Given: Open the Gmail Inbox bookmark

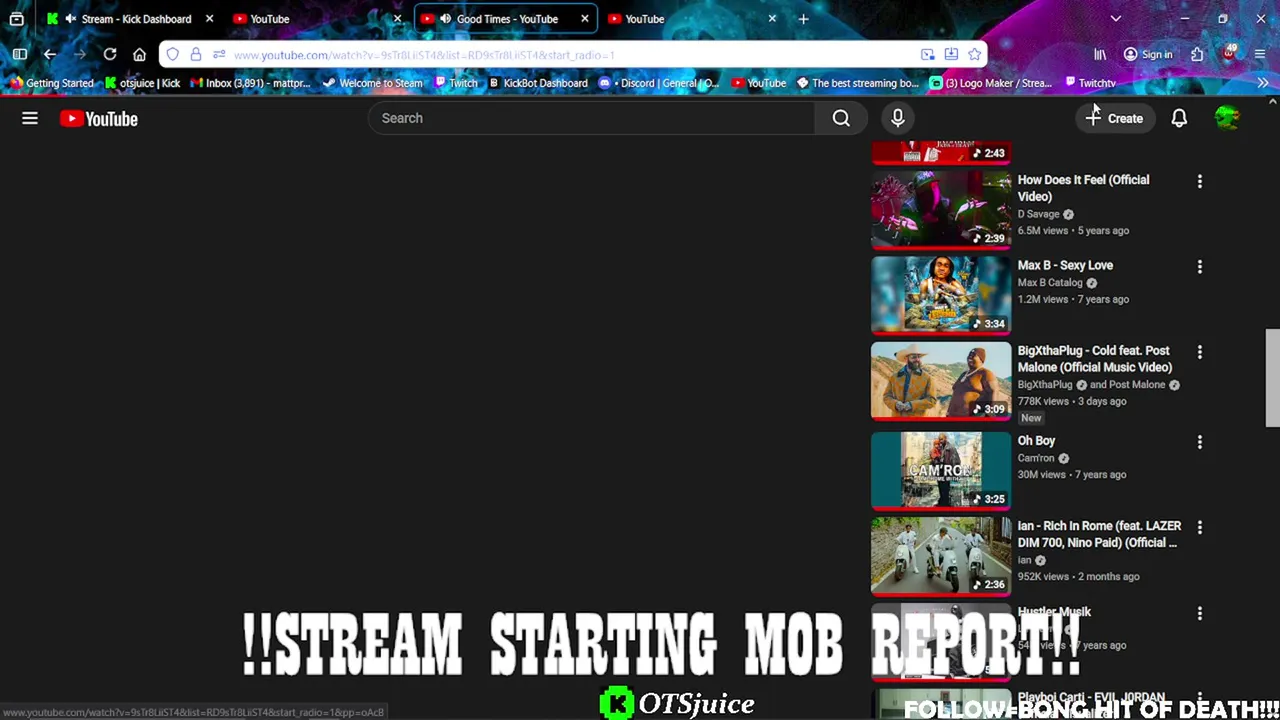Looking at the screenshot, I should coord(250,83).
